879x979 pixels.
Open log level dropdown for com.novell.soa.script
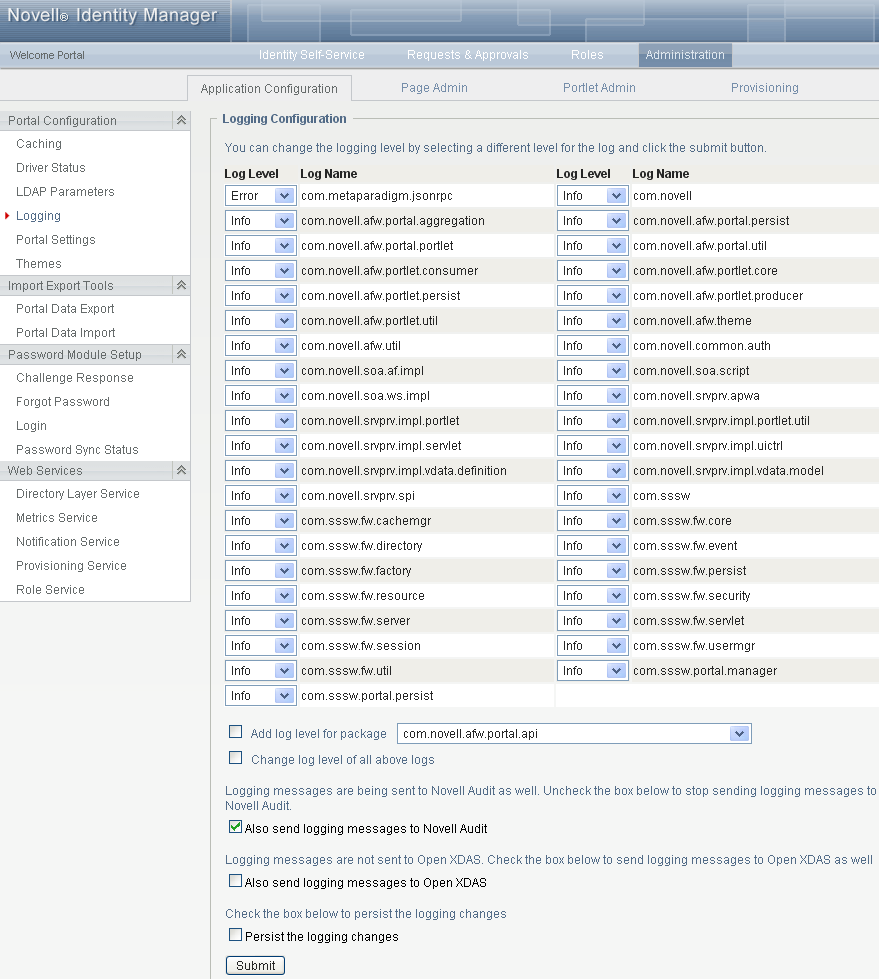[x=592, y=371]
